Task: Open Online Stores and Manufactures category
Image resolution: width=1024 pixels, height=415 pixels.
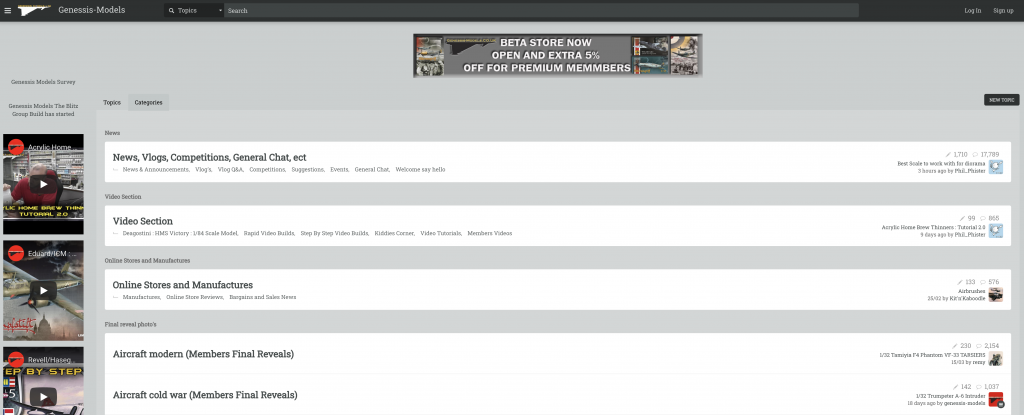Action: pos(182,285)
